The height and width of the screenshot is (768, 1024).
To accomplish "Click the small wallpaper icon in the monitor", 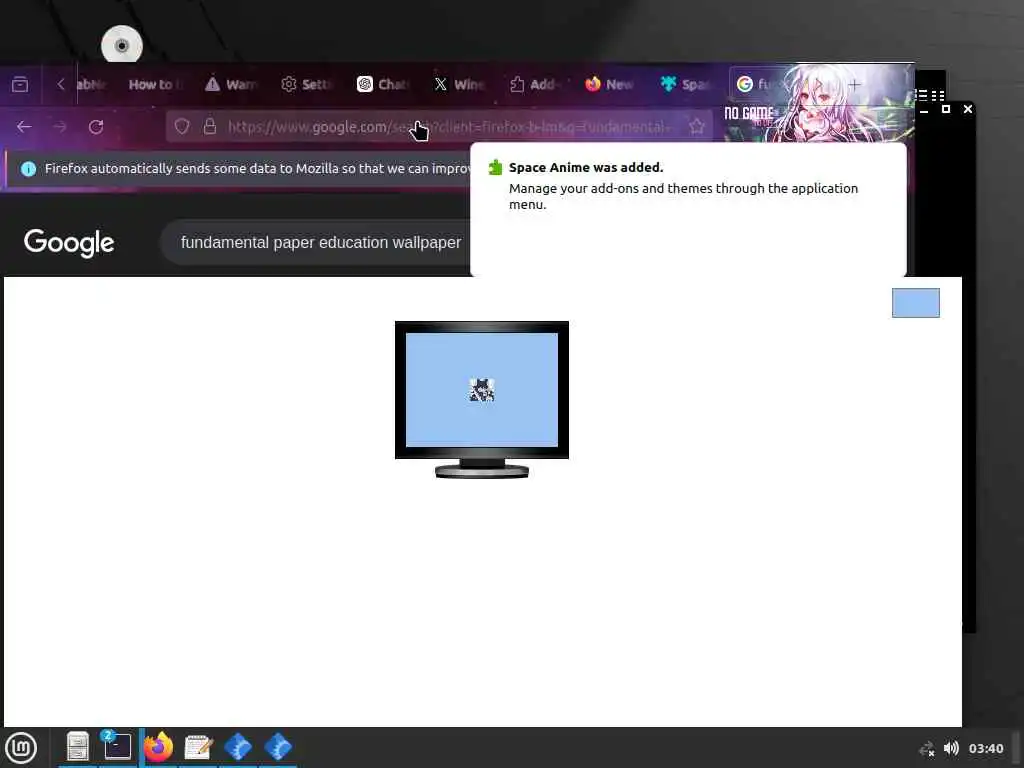I will 482,390.
